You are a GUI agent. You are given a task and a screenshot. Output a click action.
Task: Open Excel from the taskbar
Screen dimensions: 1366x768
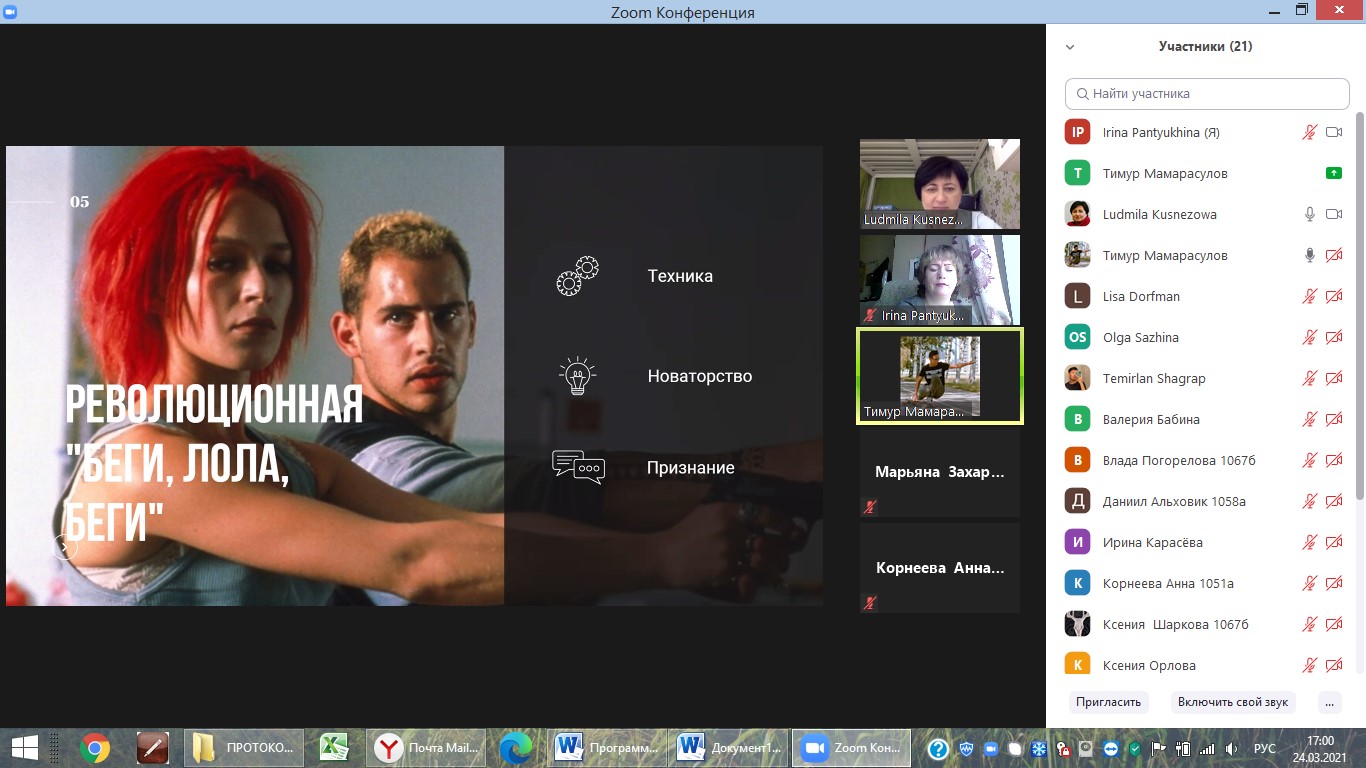334,747
